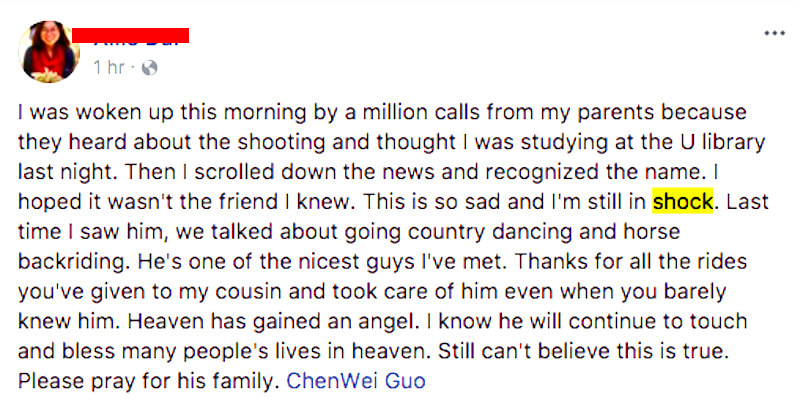This screenshot has width=800, height=409.
Task: Click the word "backriding" in the post
Action: click(x=64, y=261)
